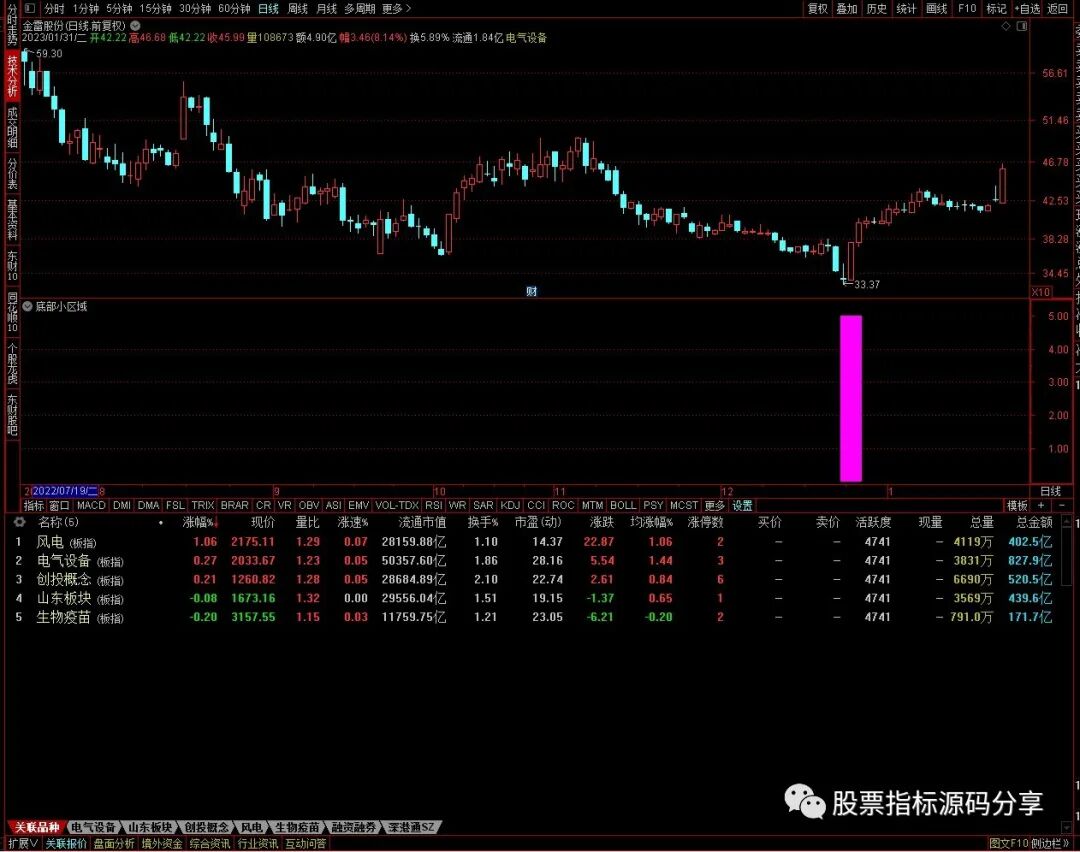Screen dimensions: 1080x852
Task: Add the stock to 自选 watchlist
Action: tap(1026, 8)
